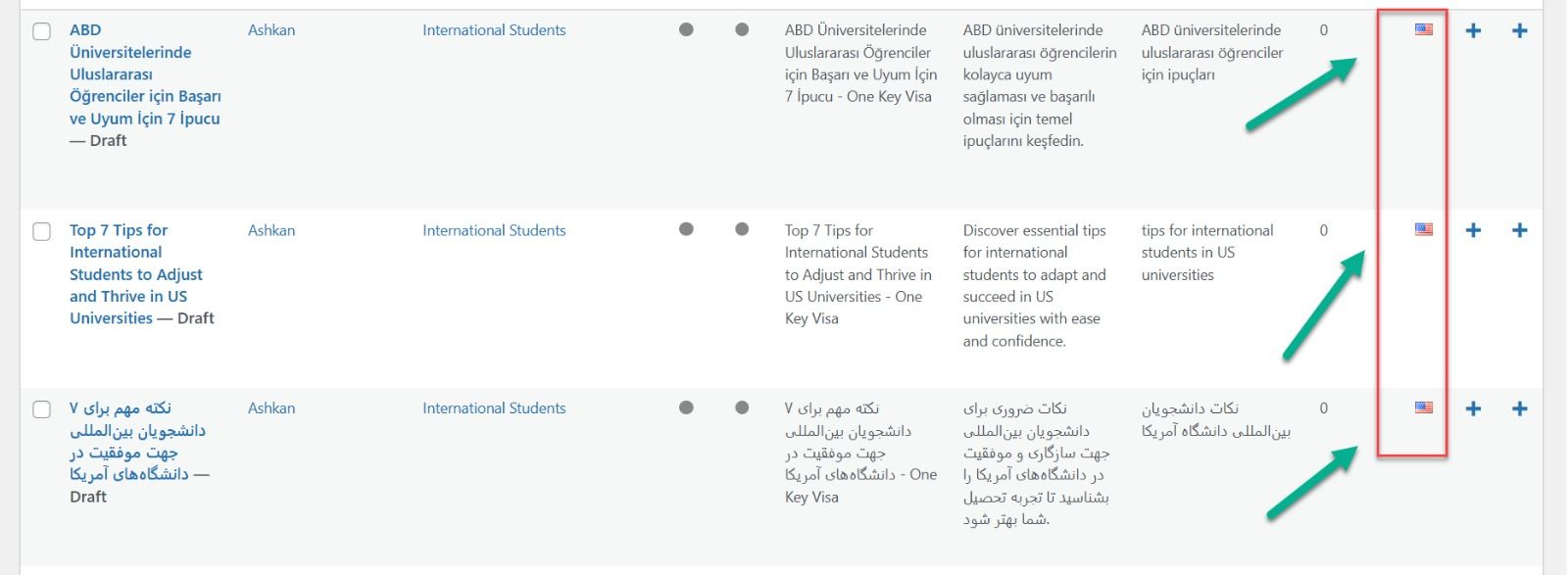Click the left plus icon in the Persian post row

(x=1473, y=409)
